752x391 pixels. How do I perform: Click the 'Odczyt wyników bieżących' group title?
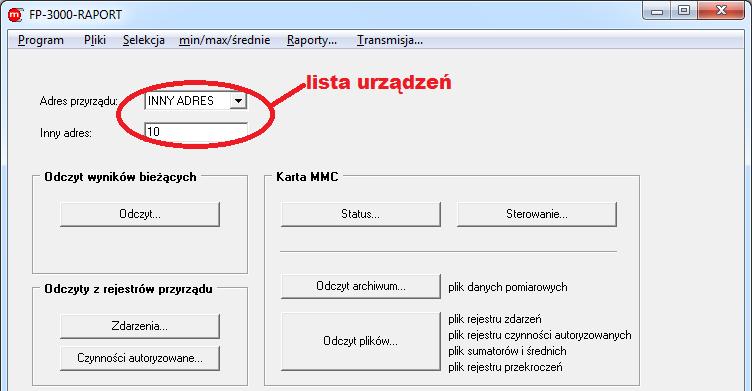tap(120, 177)
